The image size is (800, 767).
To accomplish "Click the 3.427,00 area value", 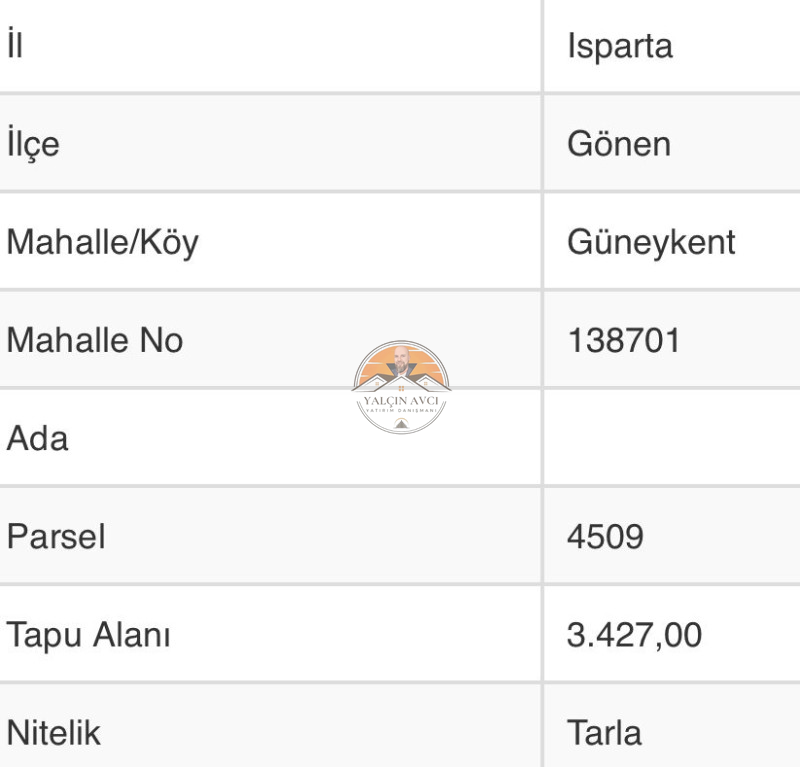I will coord(634,635).
